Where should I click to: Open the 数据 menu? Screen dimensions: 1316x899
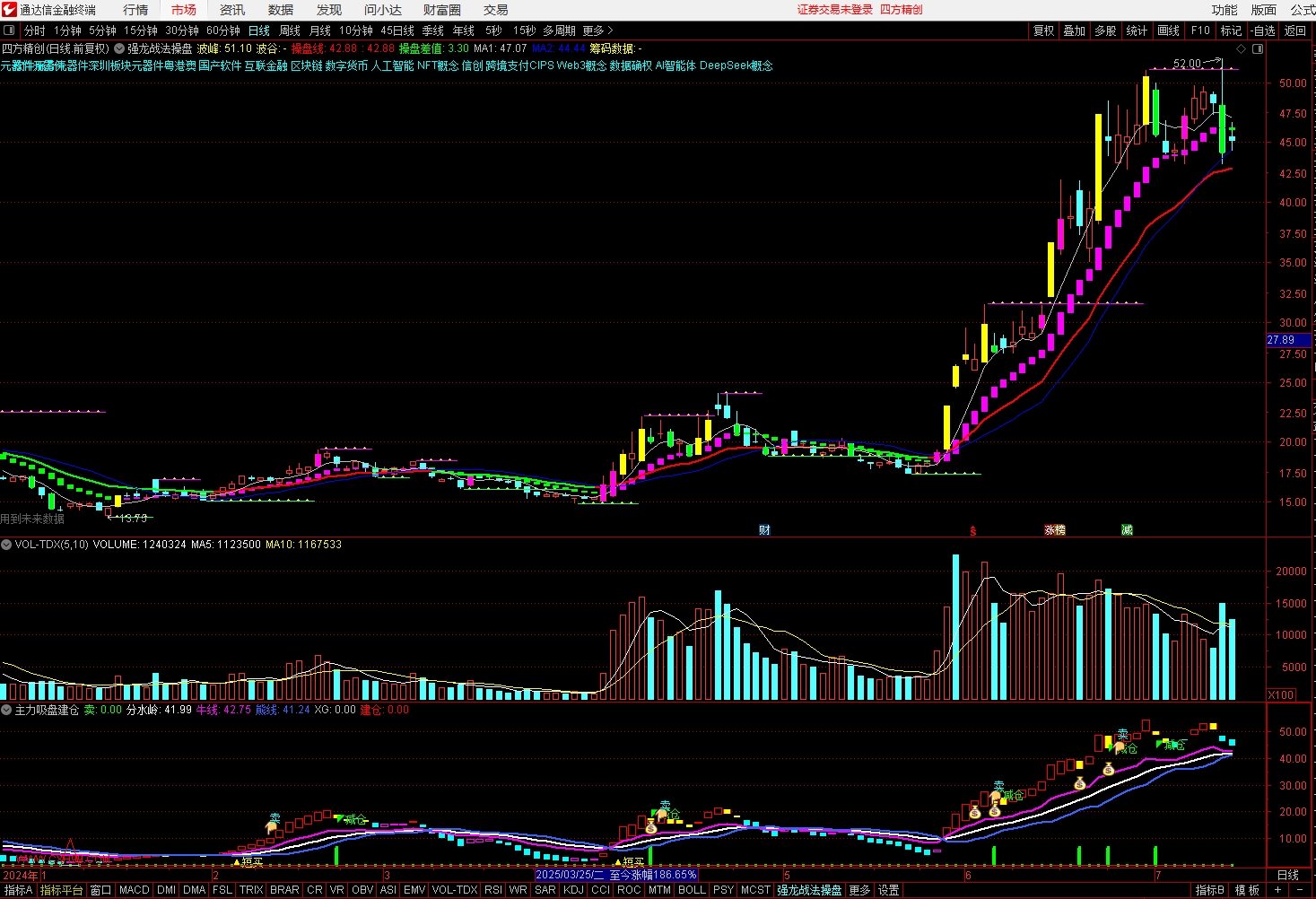tap(281, 10)
